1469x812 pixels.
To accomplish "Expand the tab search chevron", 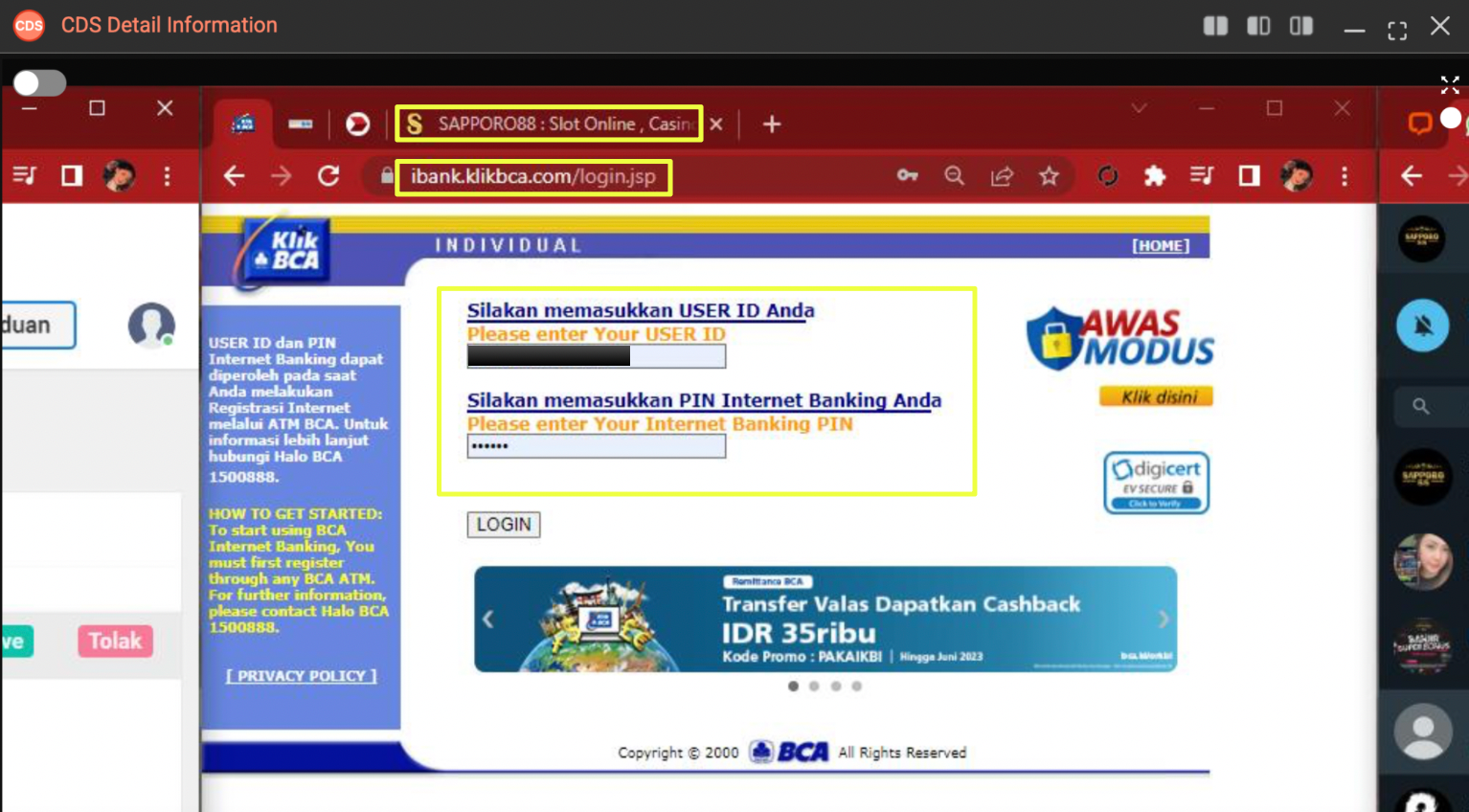I will tap(1139, 109).
